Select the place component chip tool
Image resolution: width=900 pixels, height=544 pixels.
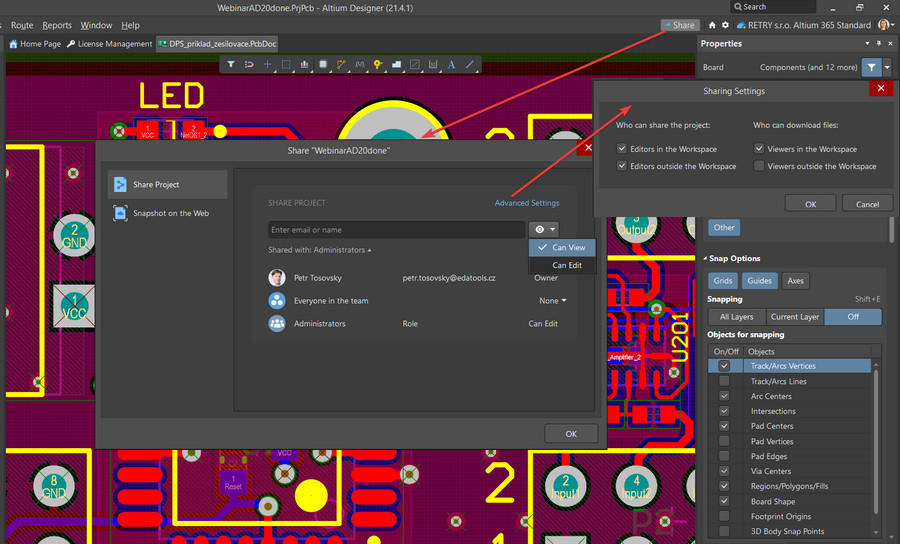click(323, 64)
